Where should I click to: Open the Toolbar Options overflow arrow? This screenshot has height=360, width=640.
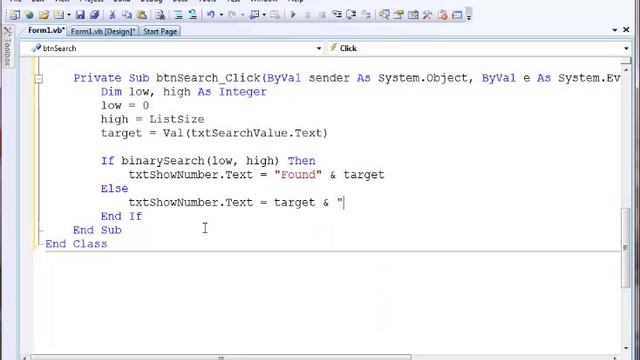click(x=469, y=15)
